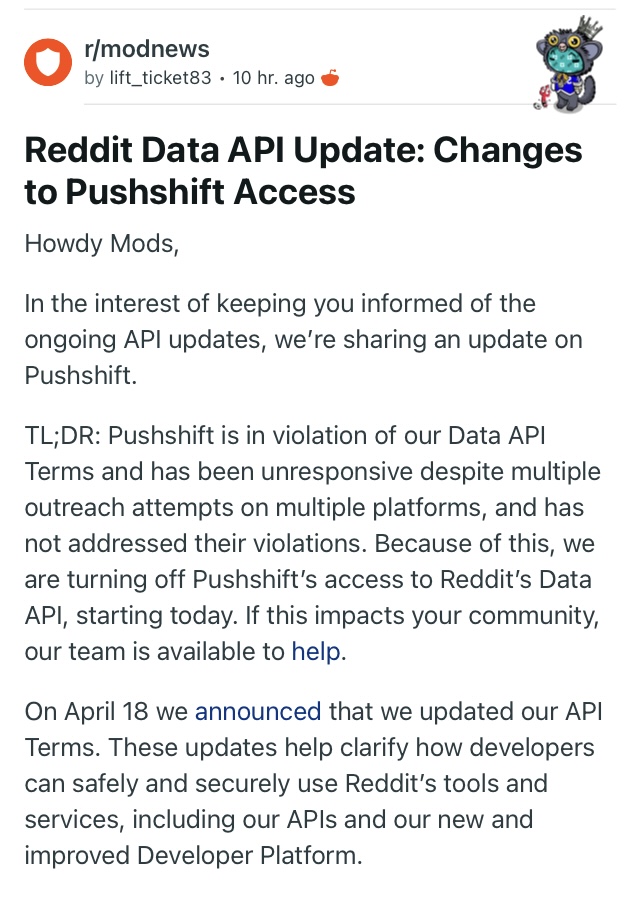Click the Reddit admin snoo badge icon
Image resolution: width=640 pixels, height=902 pixels.
(330, 77)
